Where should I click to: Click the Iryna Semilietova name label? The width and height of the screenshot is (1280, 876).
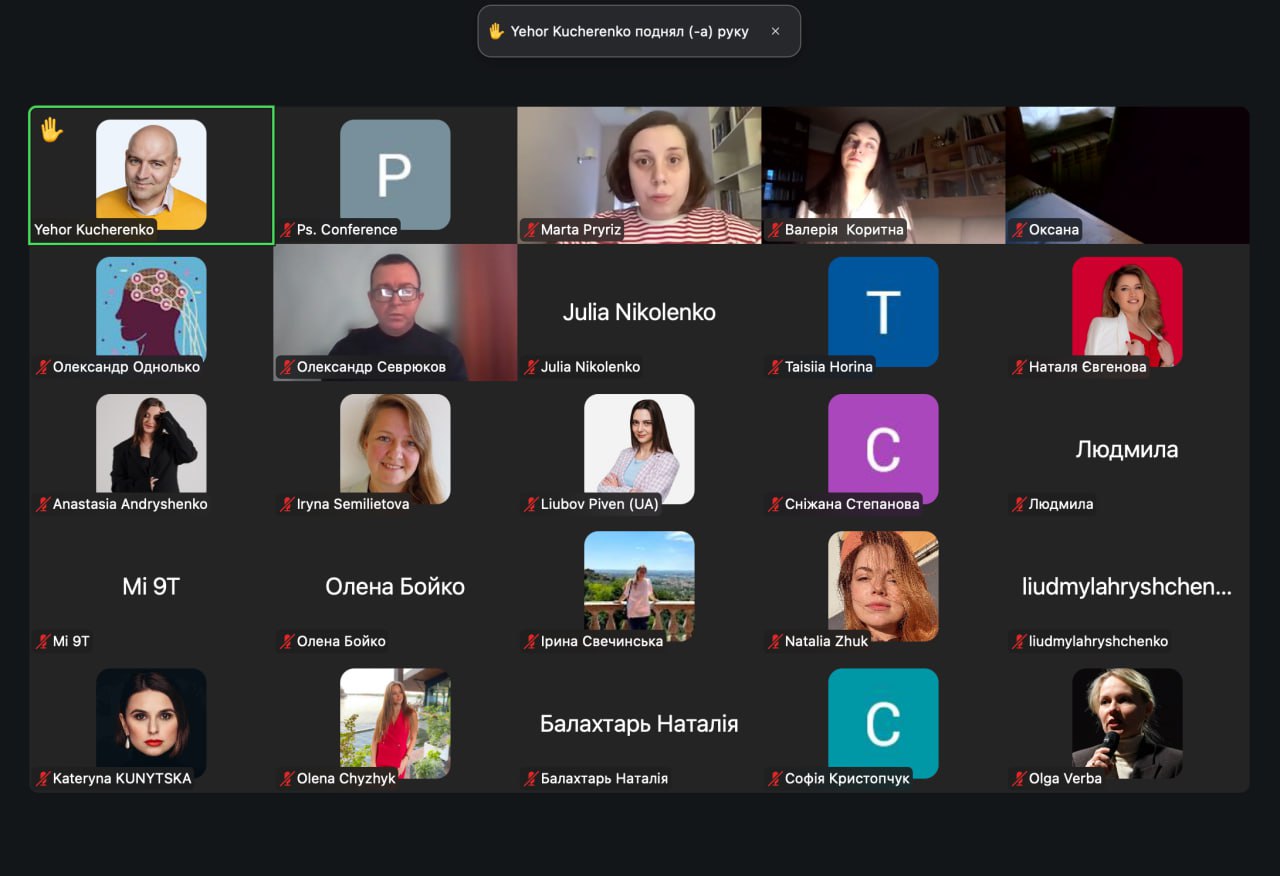353,504
